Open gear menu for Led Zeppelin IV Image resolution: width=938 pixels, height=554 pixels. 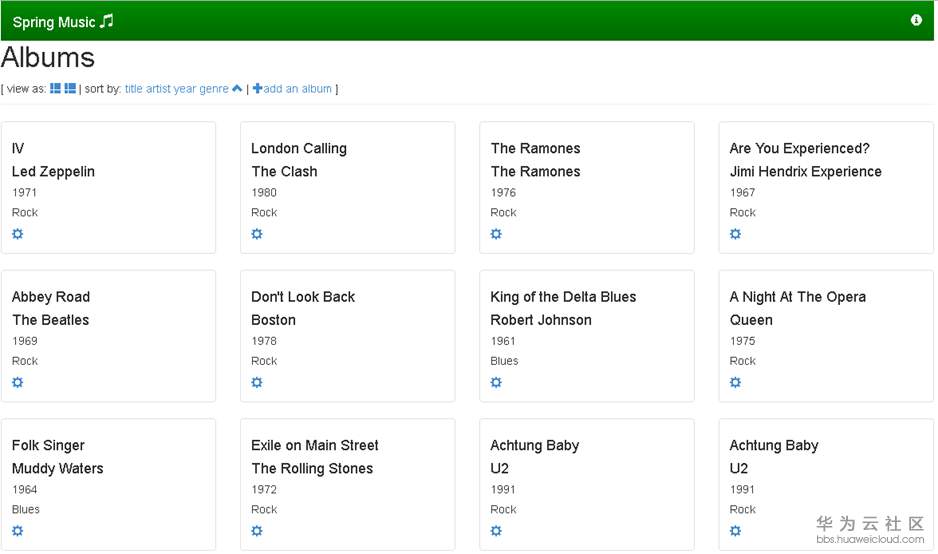click(17, 234)
